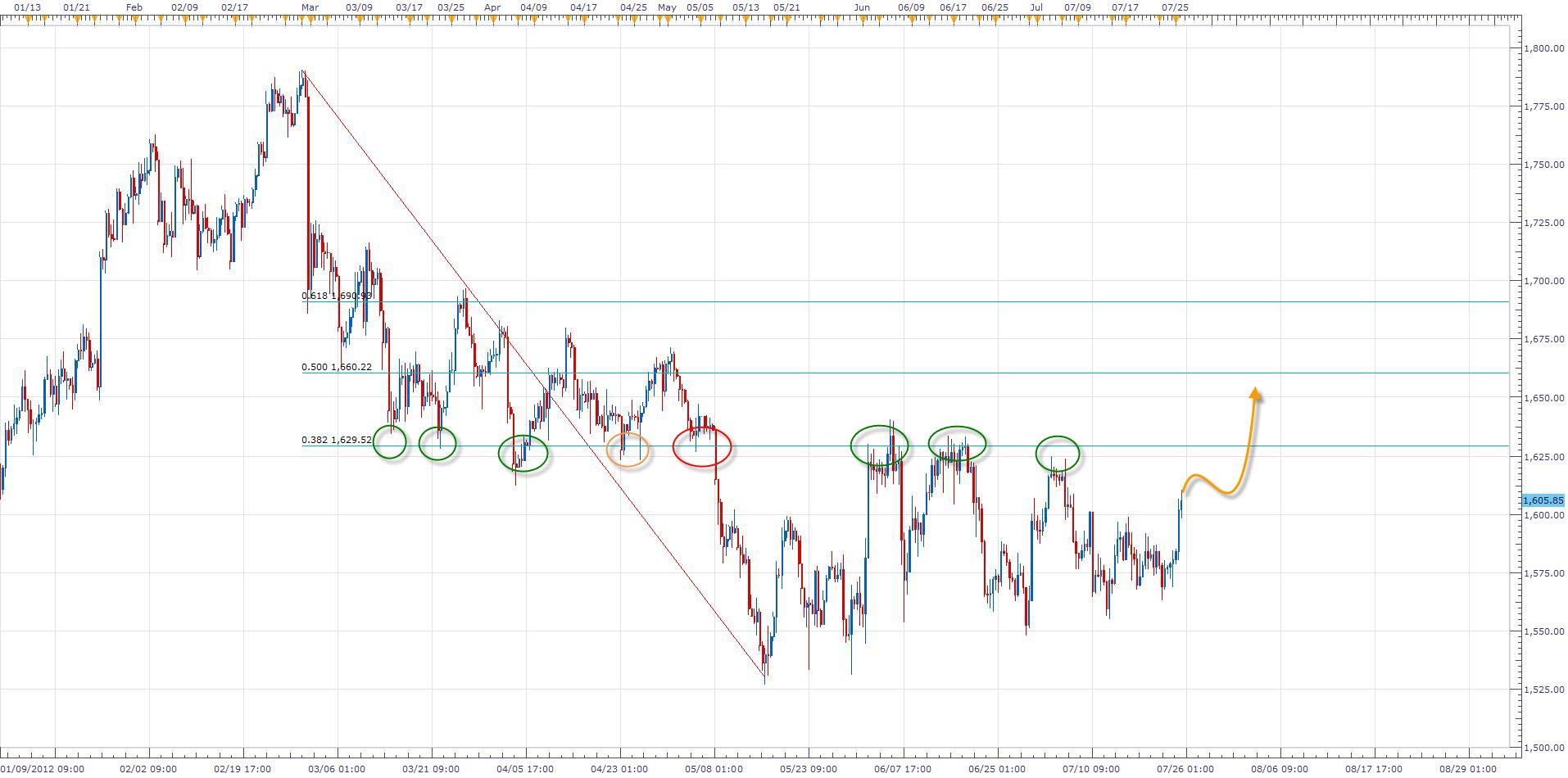Click the current price tag 1,605.85
The width and height of the screenshot is (1568, 778).
1543,500
